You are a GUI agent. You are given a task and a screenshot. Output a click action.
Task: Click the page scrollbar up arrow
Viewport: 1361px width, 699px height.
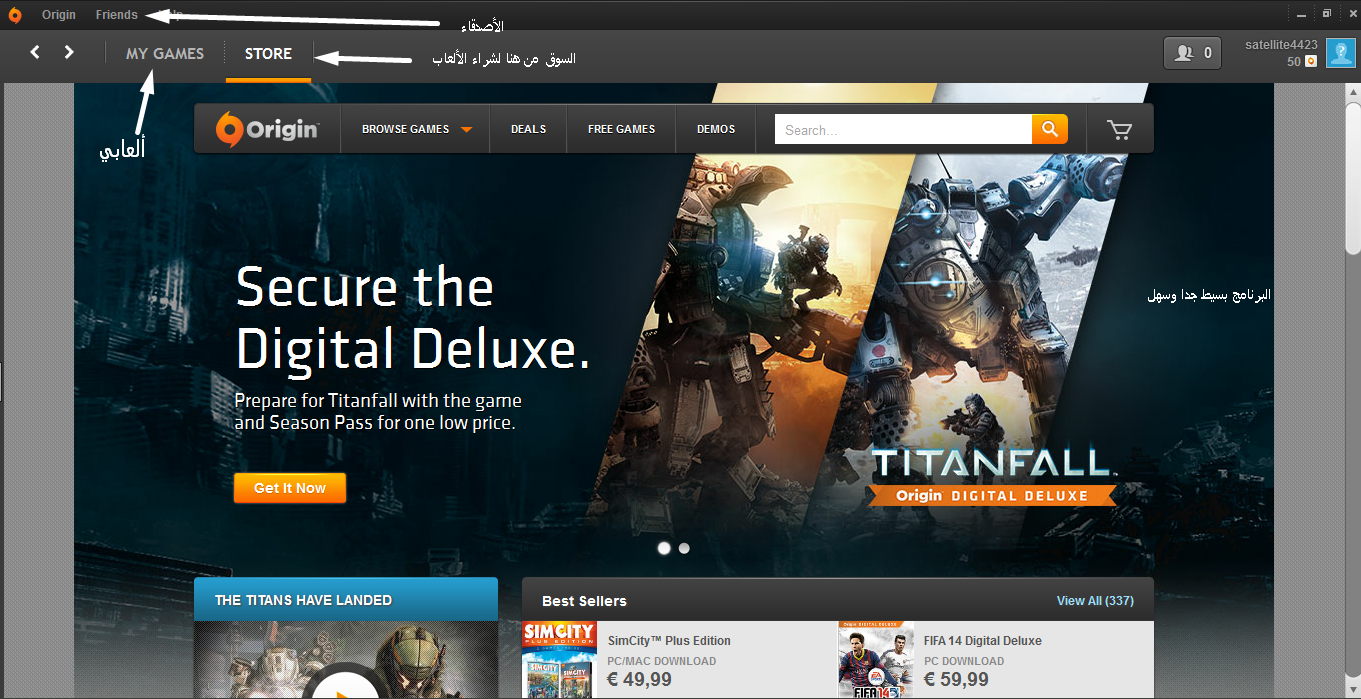coord(1352,92)
